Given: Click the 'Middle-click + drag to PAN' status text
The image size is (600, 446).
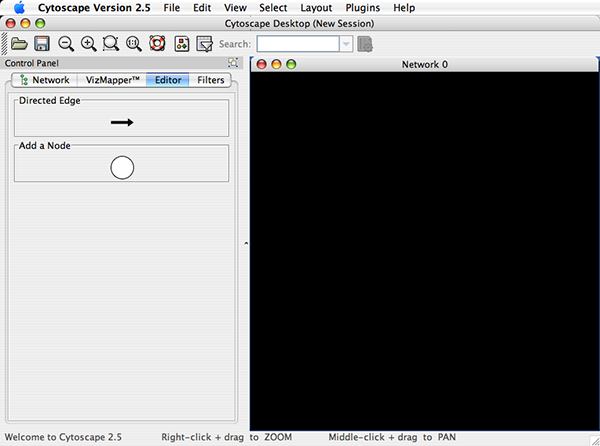Looking at the screenshot, I should click(x=392, y=437).
